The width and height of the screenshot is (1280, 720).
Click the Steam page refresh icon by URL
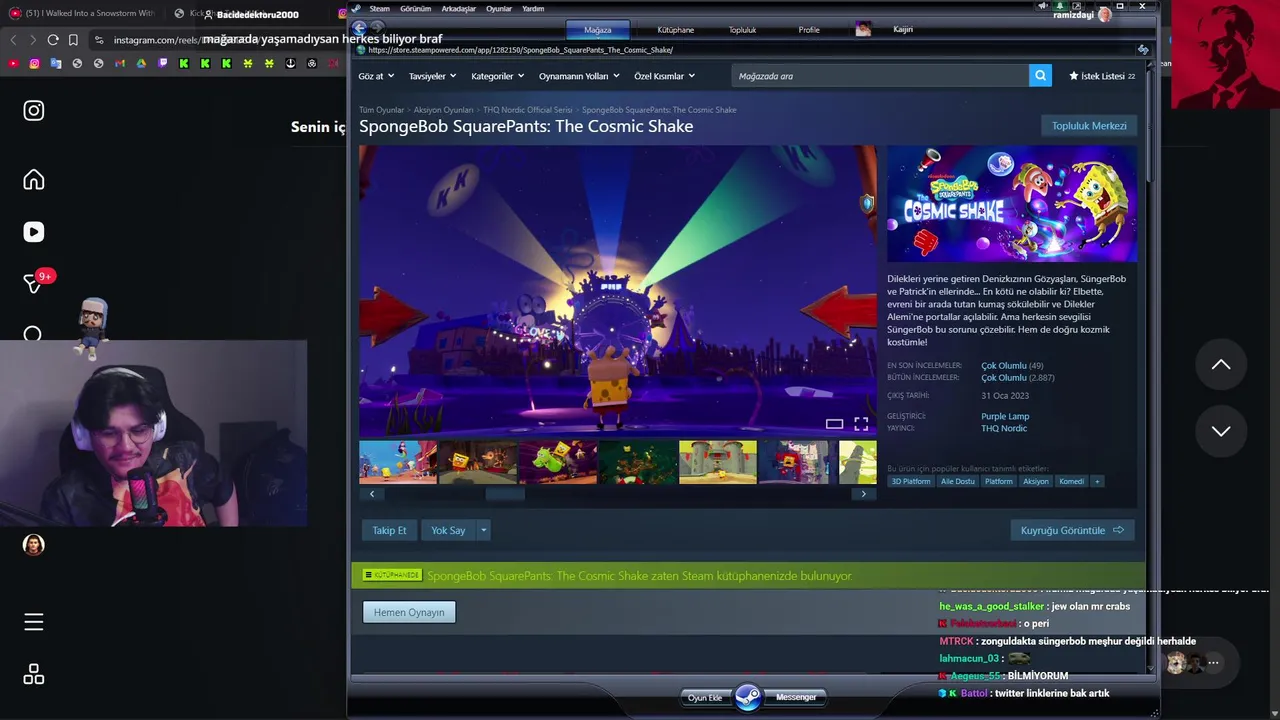tap(1143, 49)
